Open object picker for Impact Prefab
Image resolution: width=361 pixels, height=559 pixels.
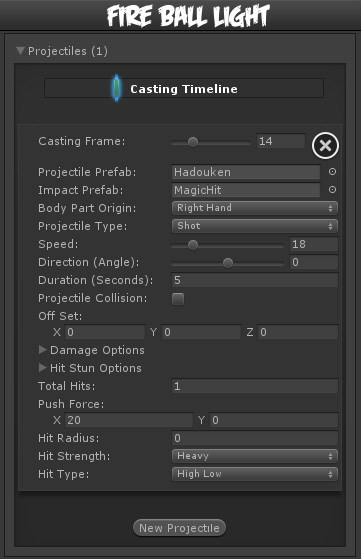332,190
